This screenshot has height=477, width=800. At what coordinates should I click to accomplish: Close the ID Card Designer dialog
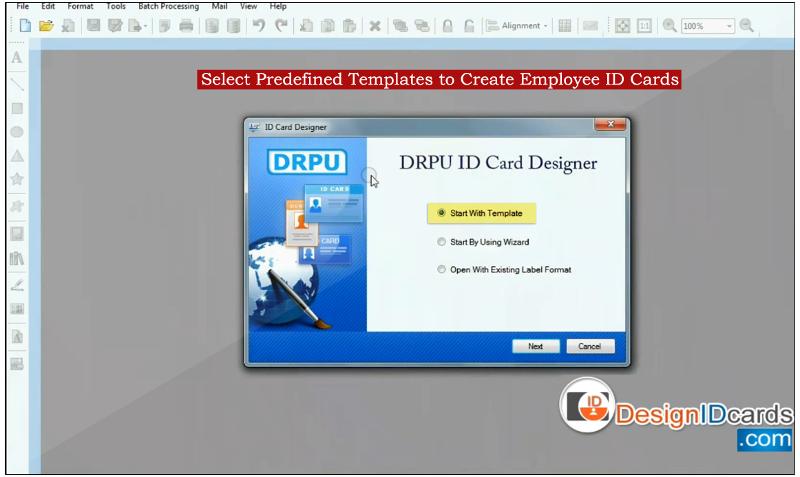tap(610, 124)
